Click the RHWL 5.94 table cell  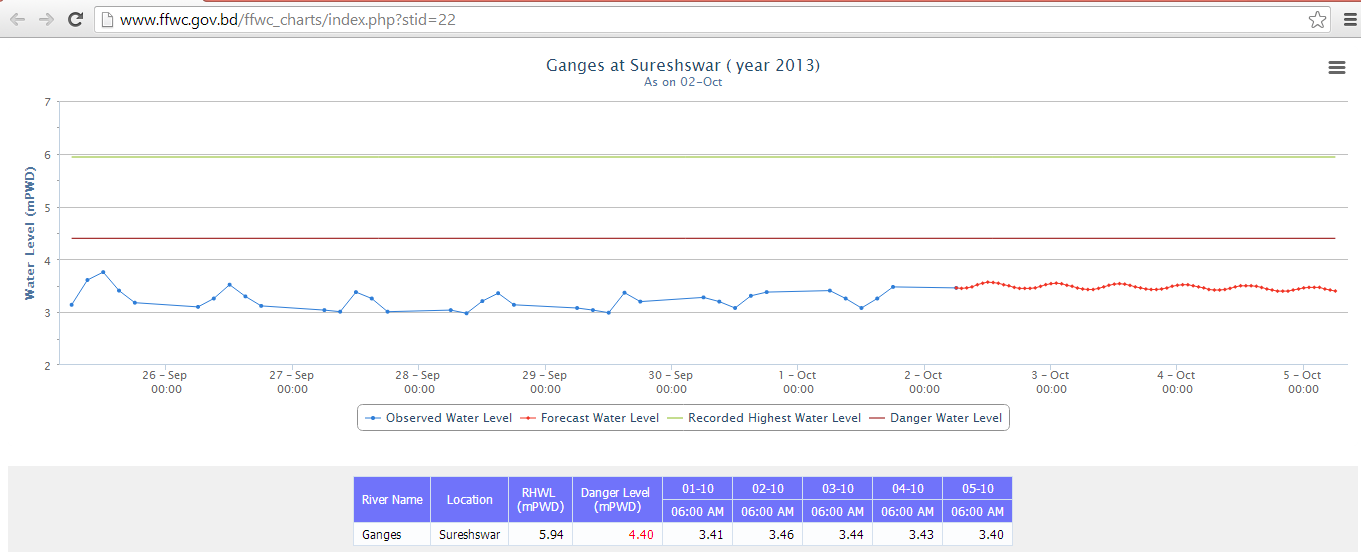click(x=540, y=535)
